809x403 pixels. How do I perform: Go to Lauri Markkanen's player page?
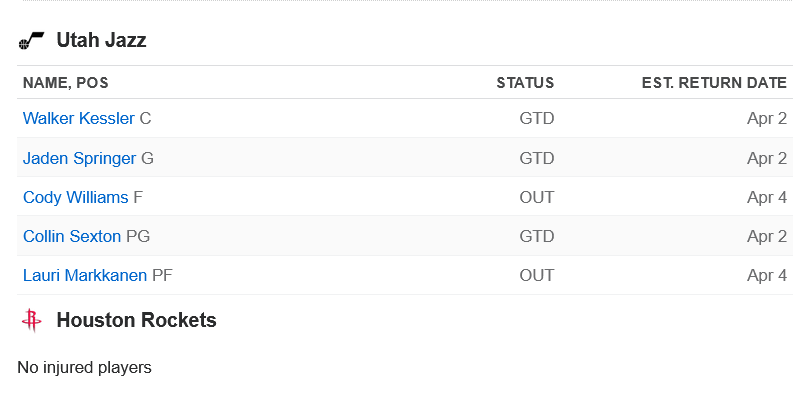click(x=85, y=276)
